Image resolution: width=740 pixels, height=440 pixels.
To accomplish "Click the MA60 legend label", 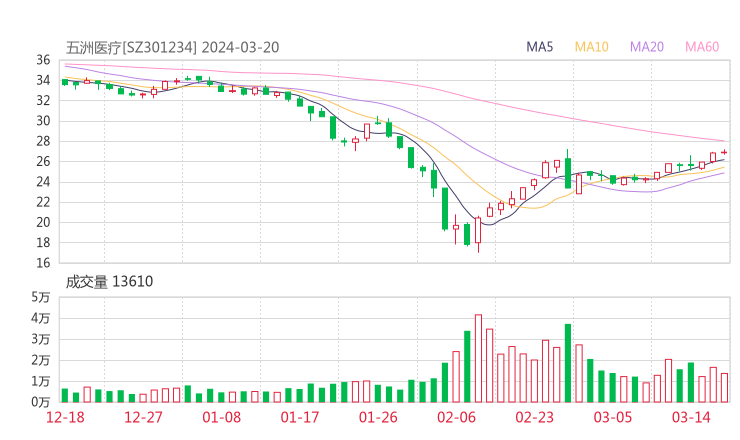I will 702,47.
